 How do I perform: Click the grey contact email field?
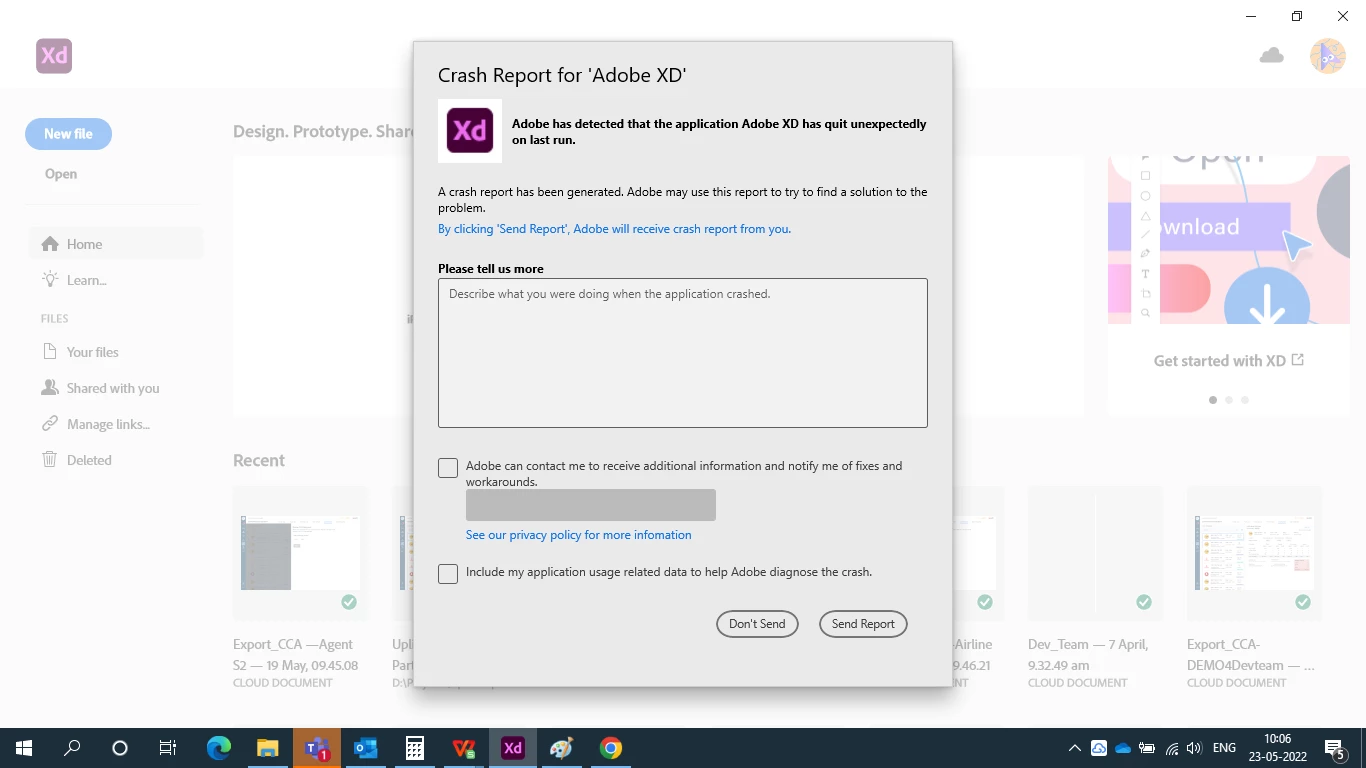[x=591, y=505]
